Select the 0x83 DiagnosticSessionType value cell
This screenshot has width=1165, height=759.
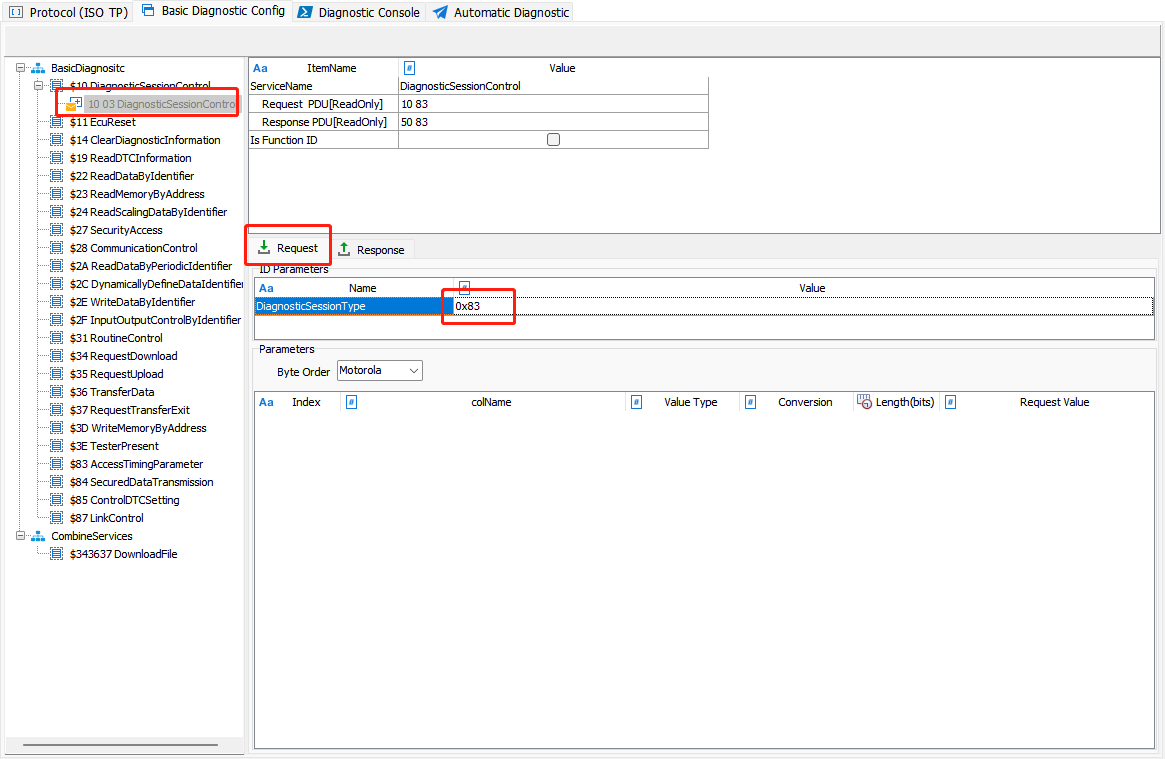click(x=478, y=305)
